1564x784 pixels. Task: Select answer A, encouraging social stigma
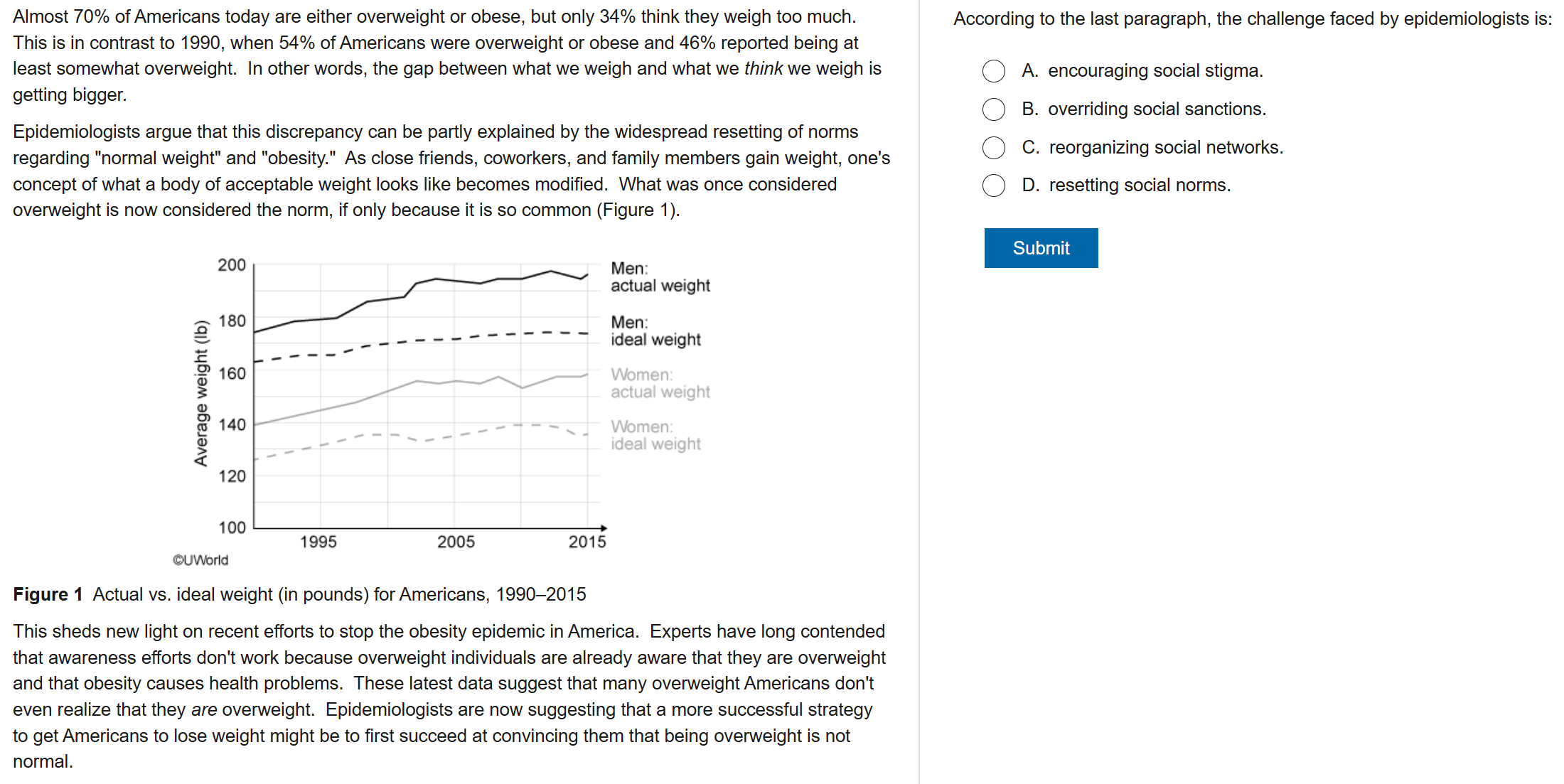pyautogui.click(x=994, y=71)
